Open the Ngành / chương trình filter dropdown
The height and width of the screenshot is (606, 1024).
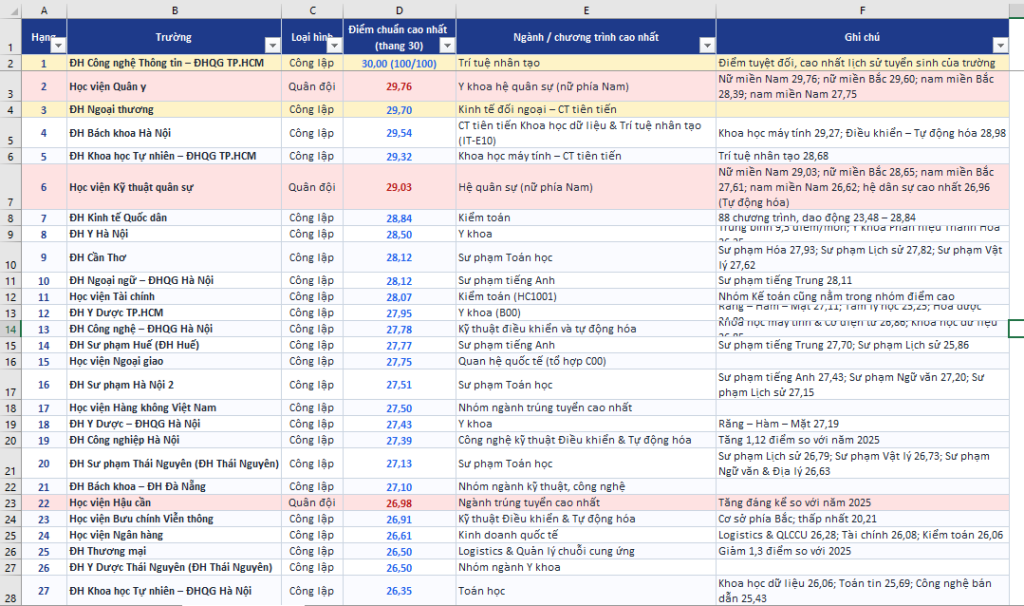[x=707, y=45]
